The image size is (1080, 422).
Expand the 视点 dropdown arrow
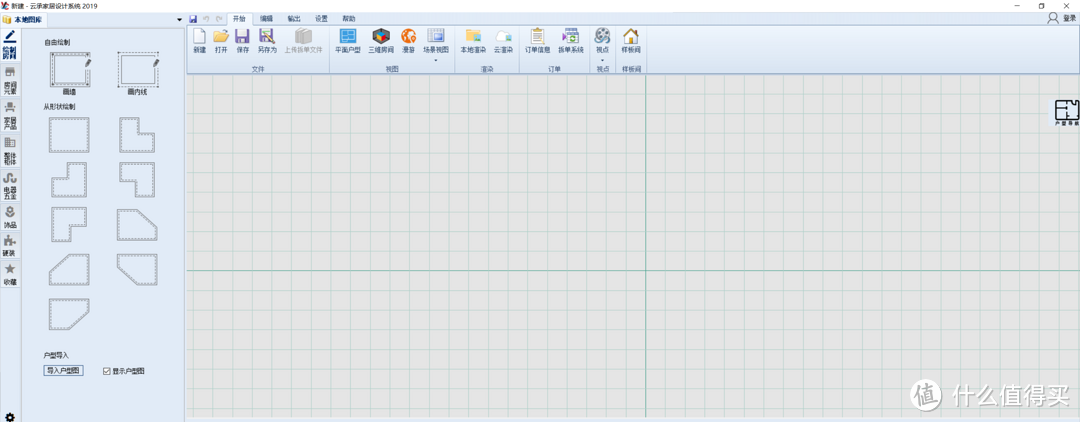pyautogui.click(x=603, y=60)
